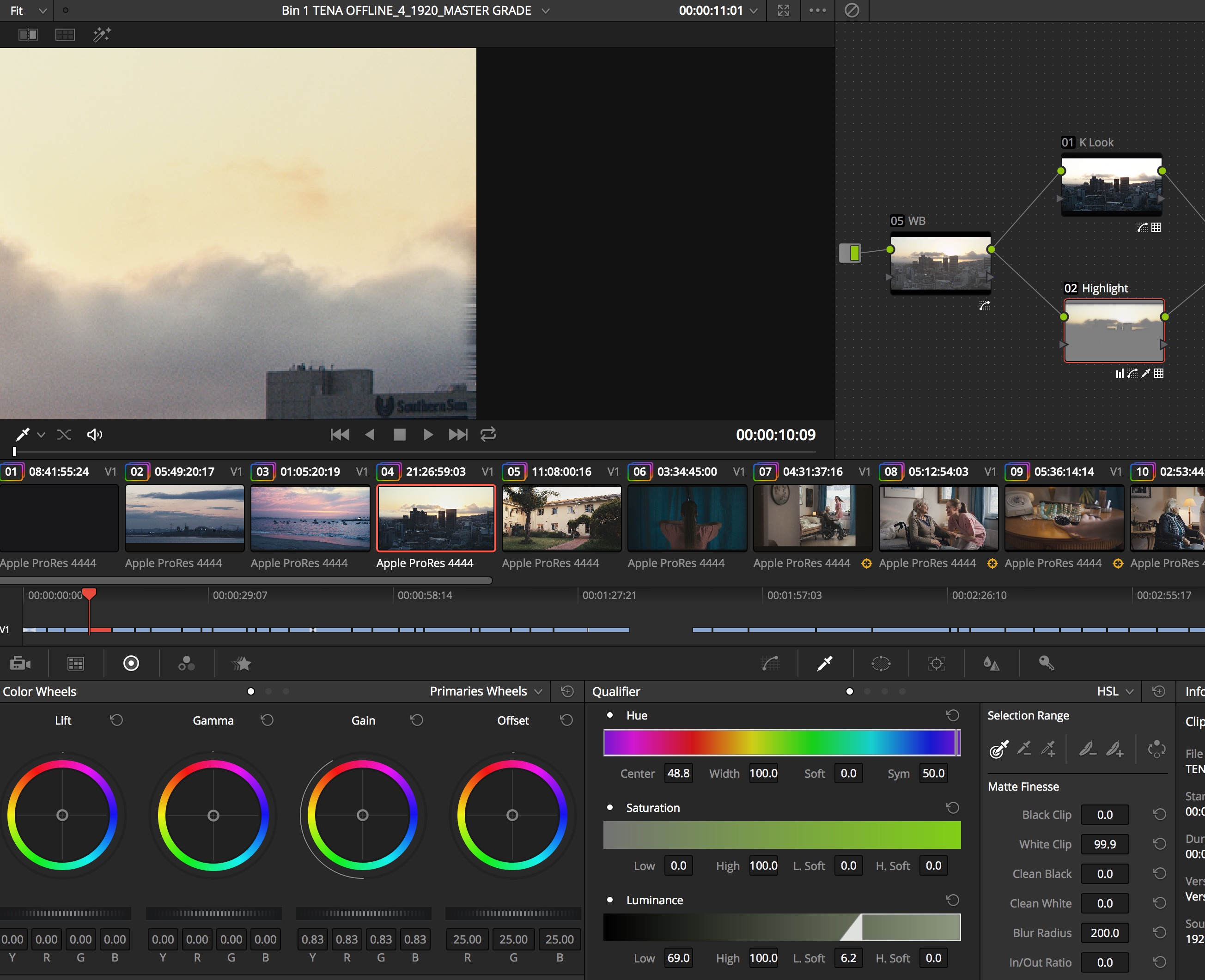Click the bypass grades circle-slash icon
The height and width of the screenshot is (980, 1205).
coord(852,10)
